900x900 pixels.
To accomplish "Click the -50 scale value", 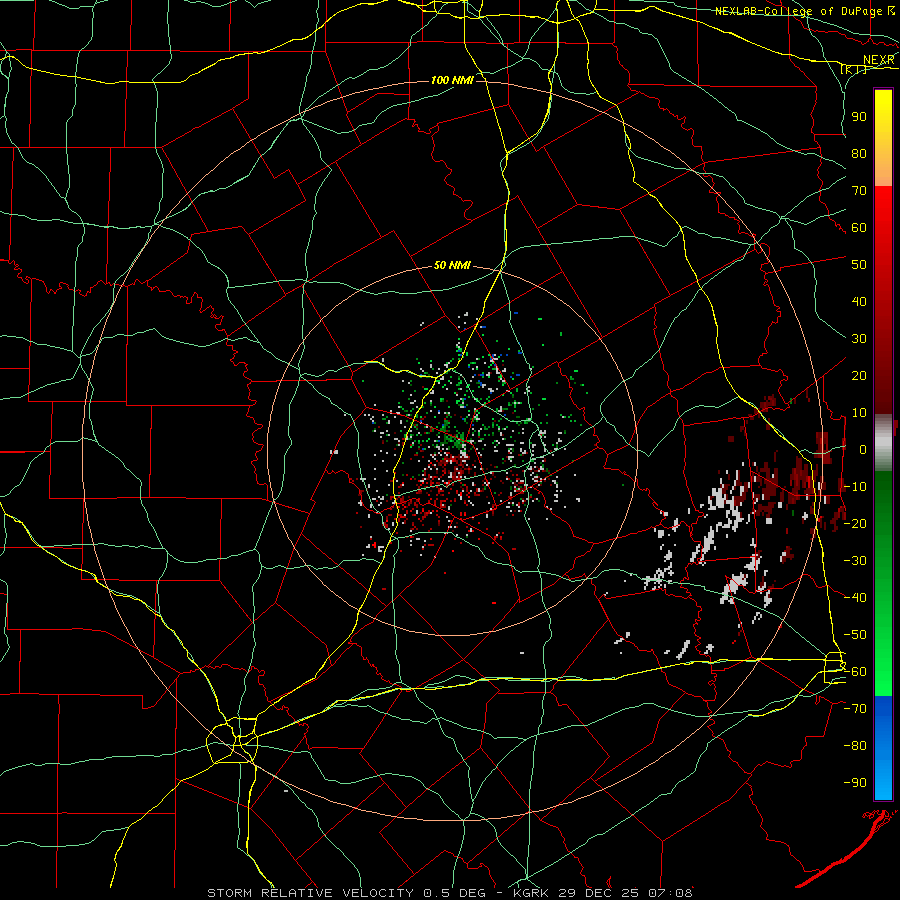I will [x=855, y=635].
